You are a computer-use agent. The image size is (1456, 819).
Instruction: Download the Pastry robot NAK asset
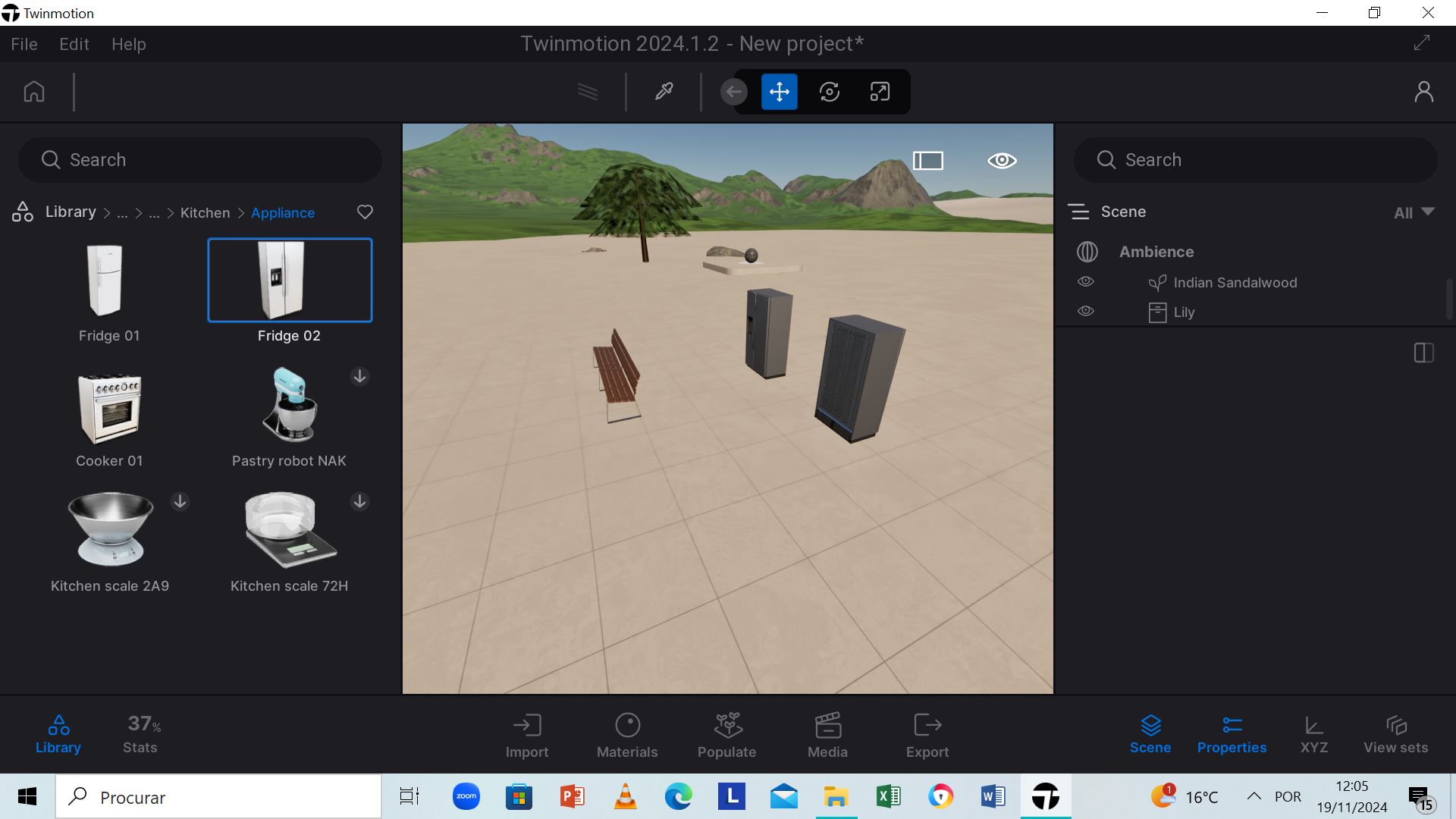359,376
